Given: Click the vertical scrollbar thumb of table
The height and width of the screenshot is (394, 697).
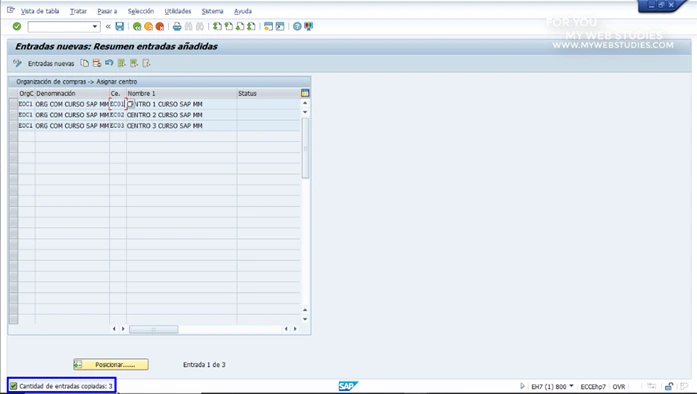Looking at the screenshot, I should 305,148.
